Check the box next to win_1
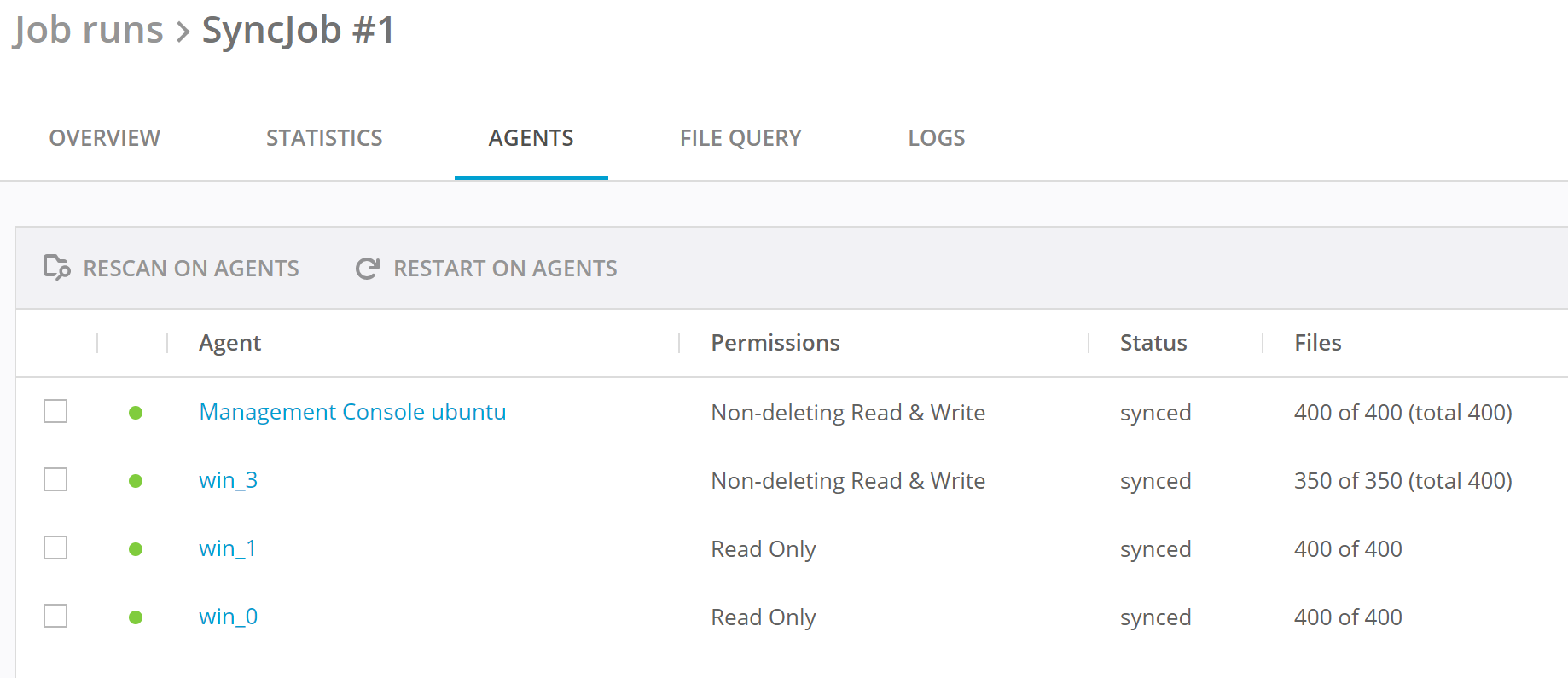Screen dimensions: 1568x678 pyautogui.click(x=55, y=548)
